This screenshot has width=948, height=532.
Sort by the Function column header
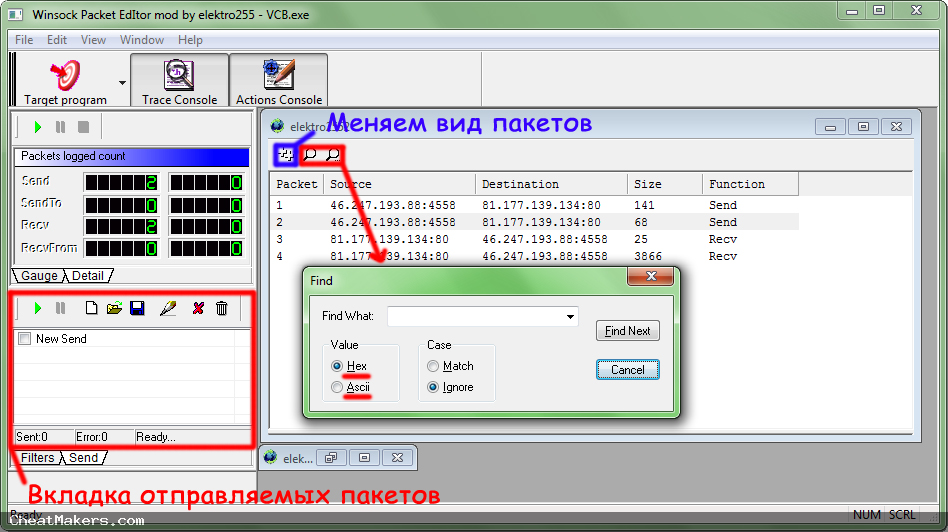(750, 184)
